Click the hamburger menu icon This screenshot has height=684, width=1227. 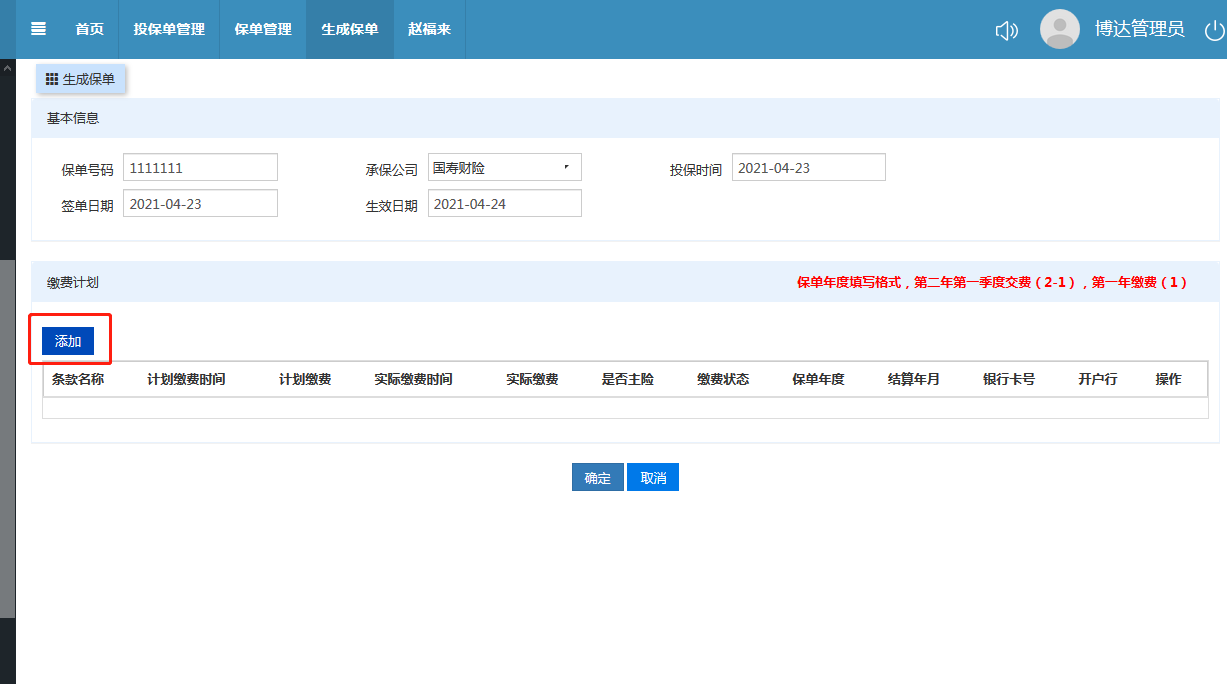[x=38, y=29]
